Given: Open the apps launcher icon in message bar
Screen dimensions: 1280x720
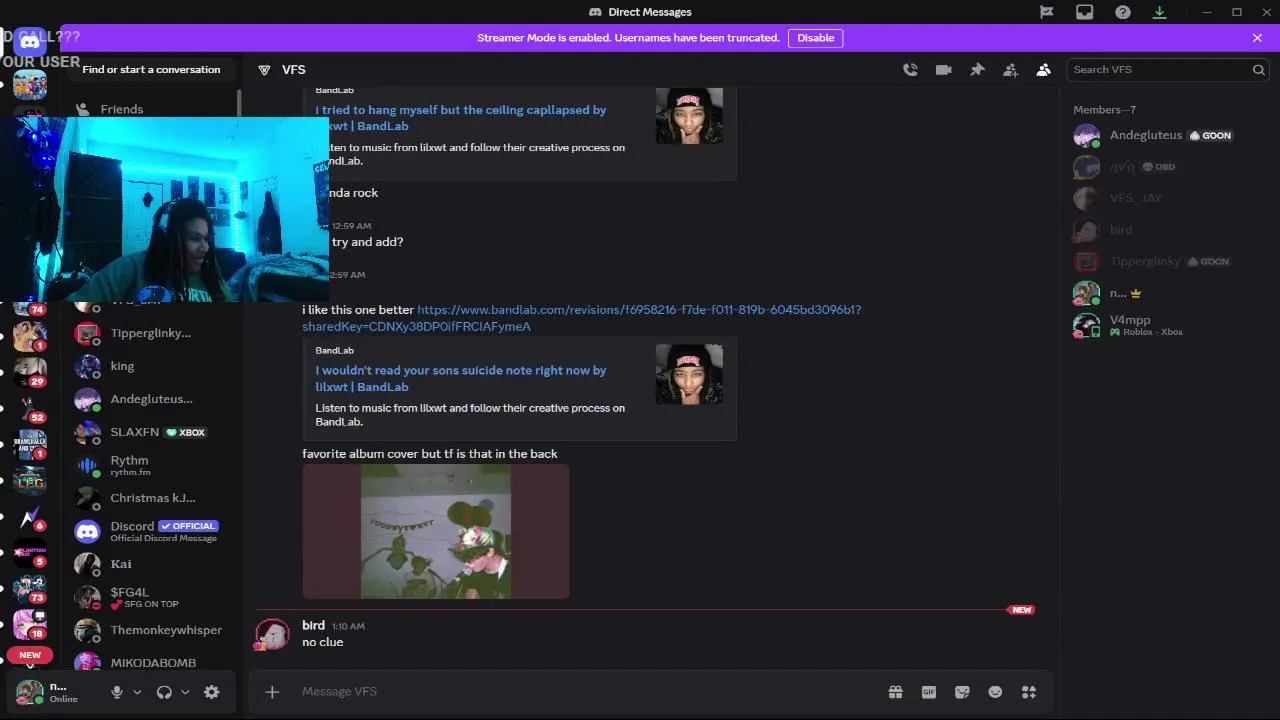Looking at the screenshot, I should (1029, 692).
